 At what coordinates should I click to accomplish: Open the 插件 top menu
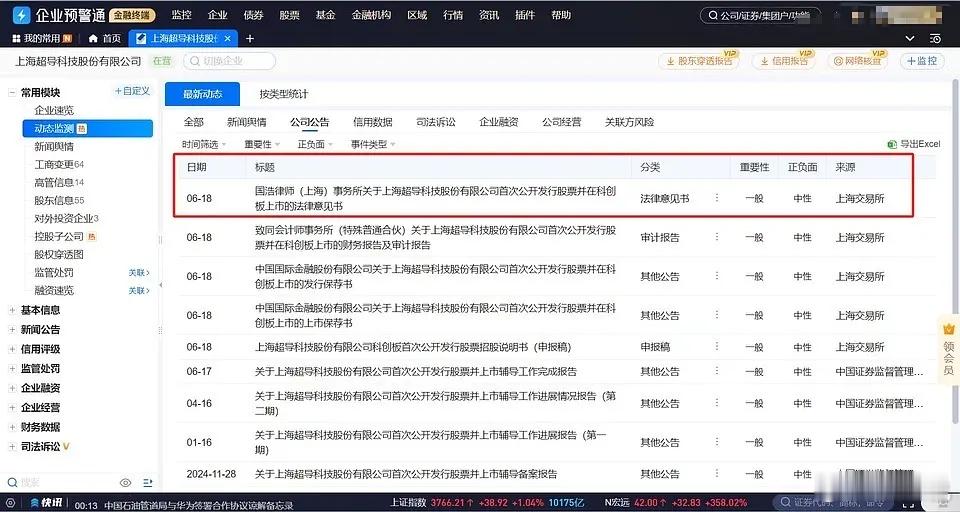[525, 15]
